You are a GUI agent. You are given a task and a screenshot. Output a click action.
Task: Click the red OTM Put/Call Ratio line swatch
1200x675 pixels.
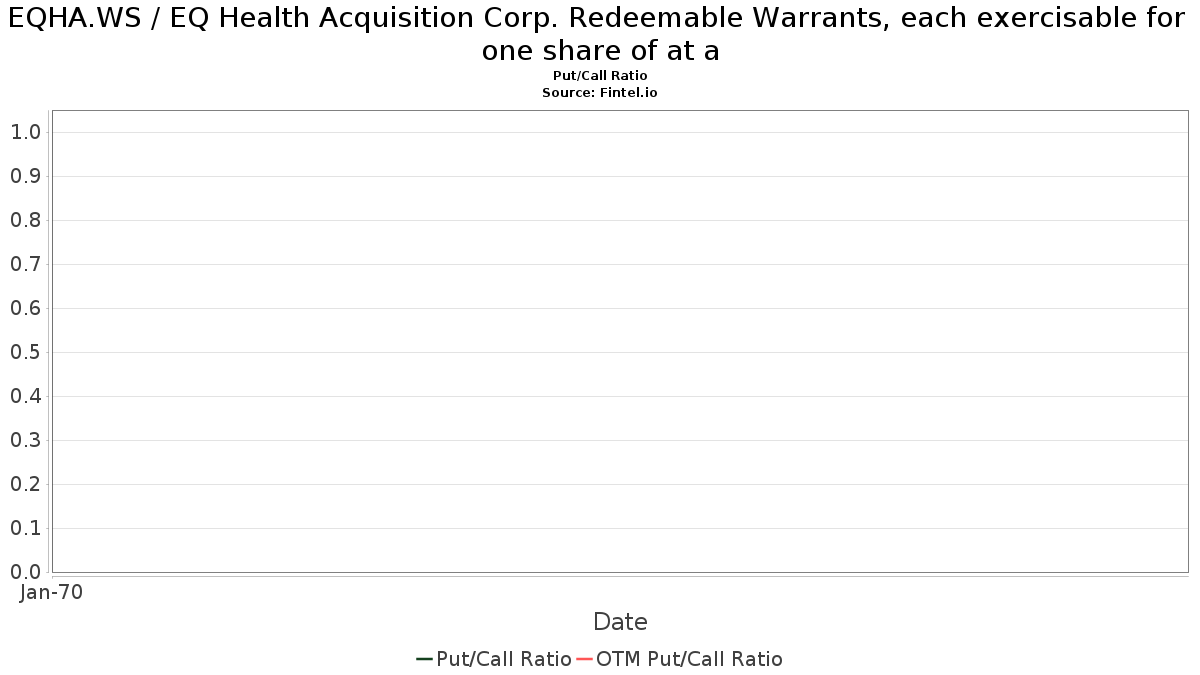pos(584,659)
